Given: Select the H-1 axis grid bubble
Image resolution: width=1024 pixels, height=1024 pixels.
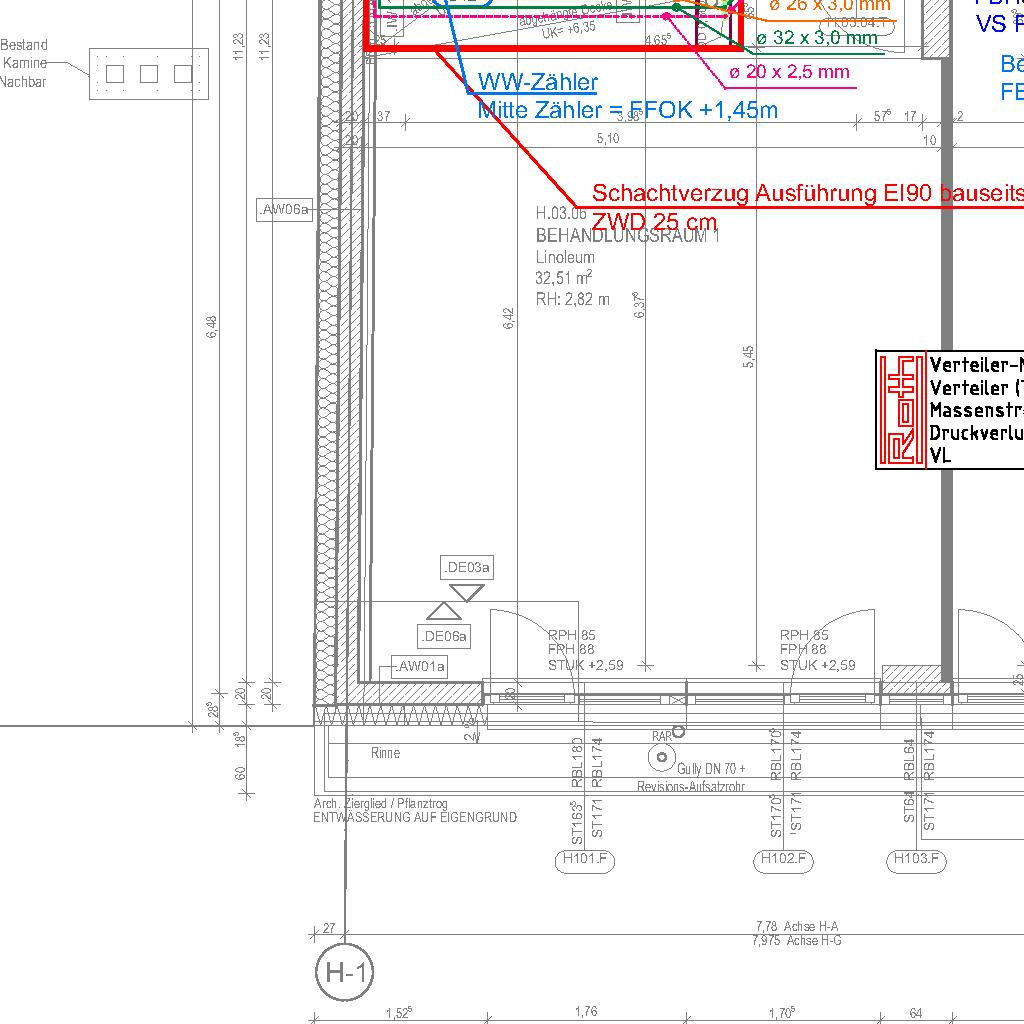Looking at the screenshot, I should coord(344,971).
